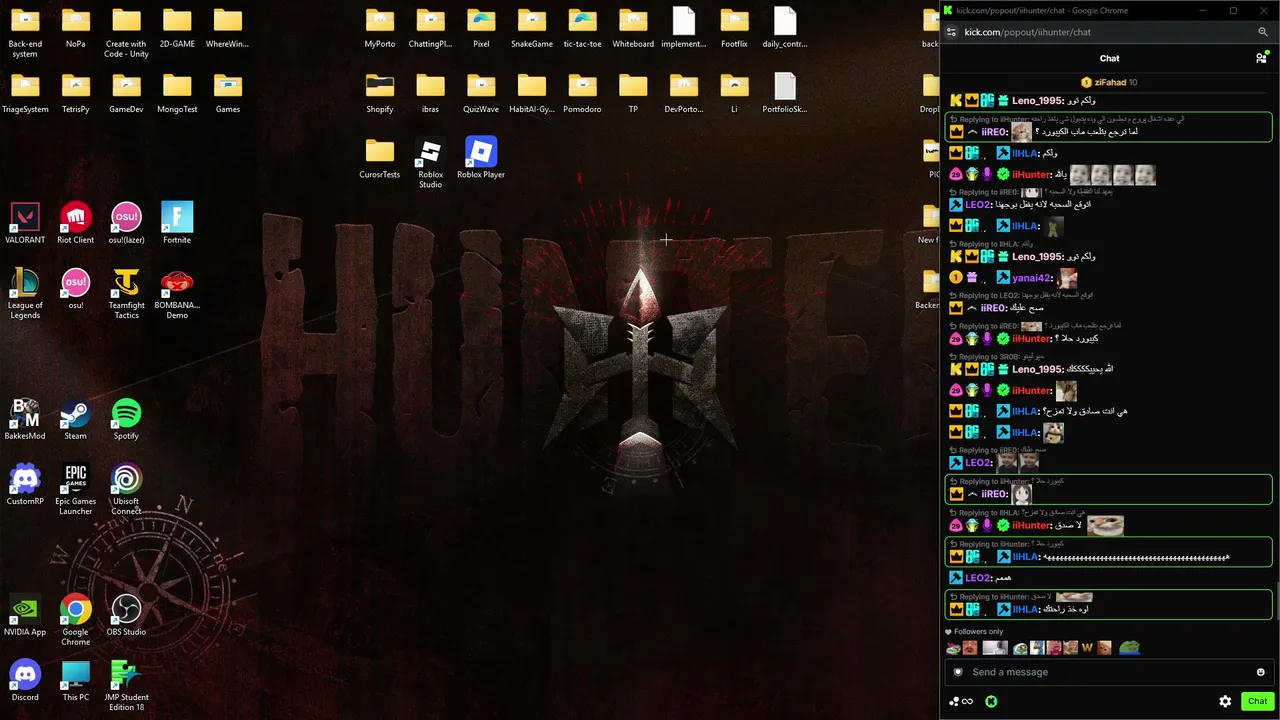This screenshot has height=720, width=1280.
Task: Click the QuizWave folder icon
Action: [481, 93]
